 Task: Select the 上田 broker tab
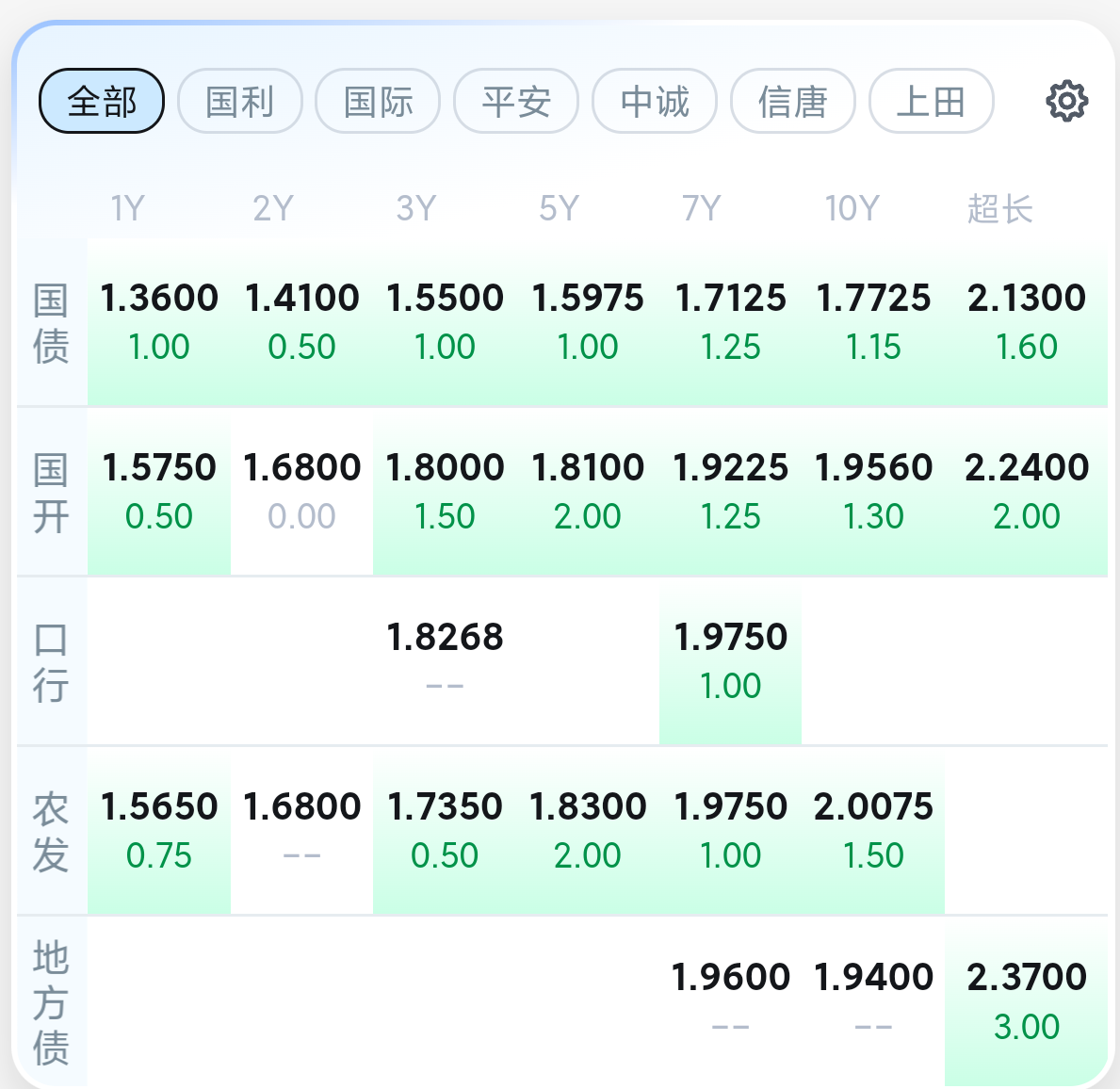pos(931,101)
